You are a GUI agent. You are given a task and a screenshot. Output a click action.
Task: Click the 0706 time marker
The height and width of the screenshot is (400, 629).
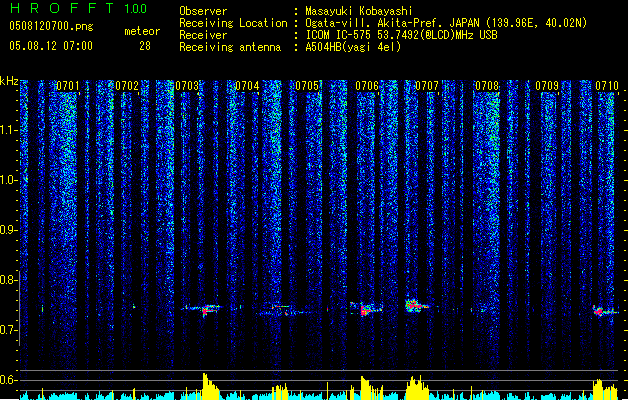(x=367, y=86)
